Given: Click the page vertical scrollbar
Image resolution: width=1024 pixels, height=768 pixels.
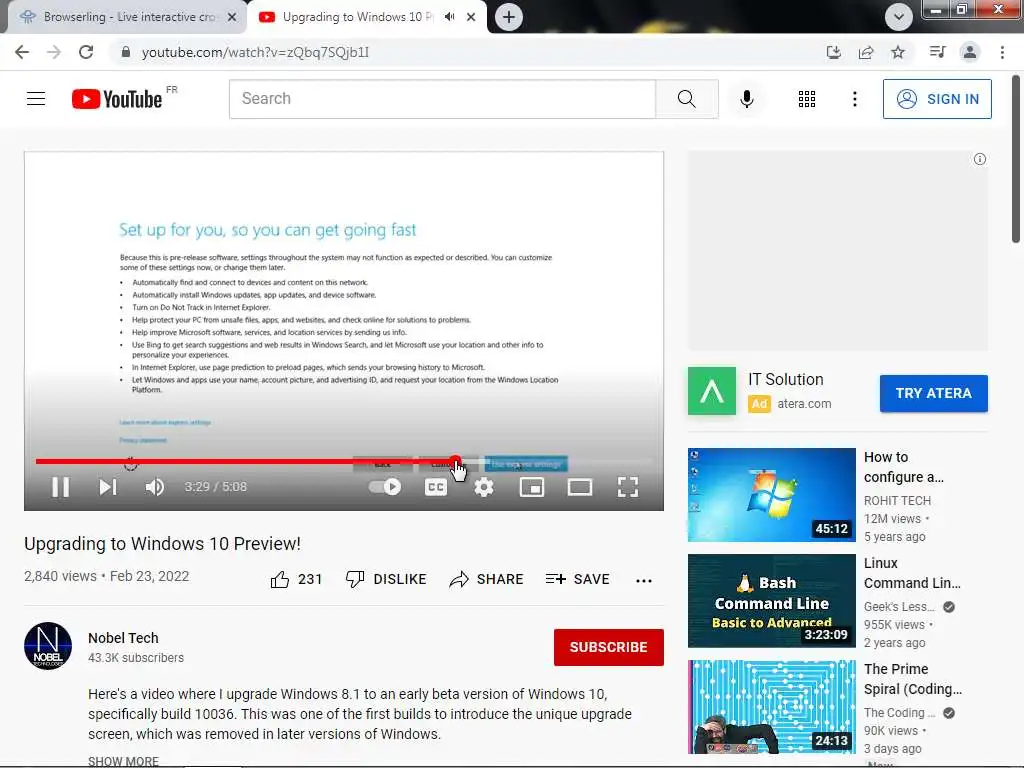Looking at the screenshot, I should pyautogui.click(x=1016, y=159).
